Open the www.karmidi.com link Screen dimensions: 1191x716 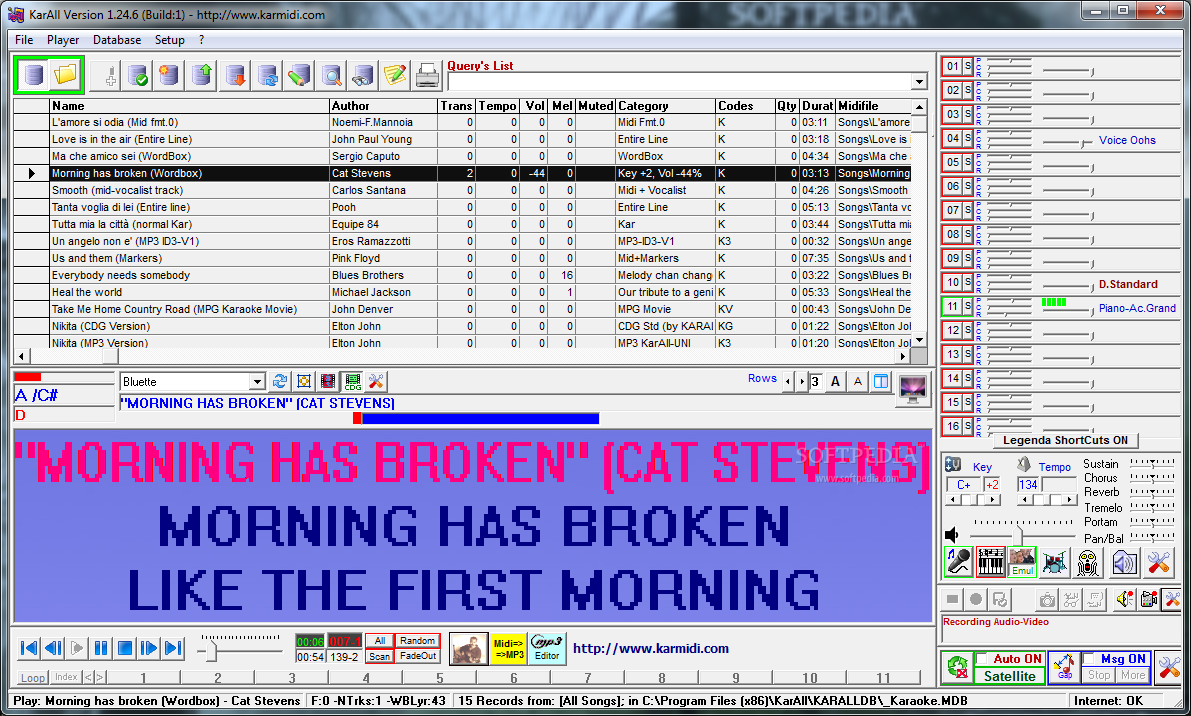click(x=651, y=648)
